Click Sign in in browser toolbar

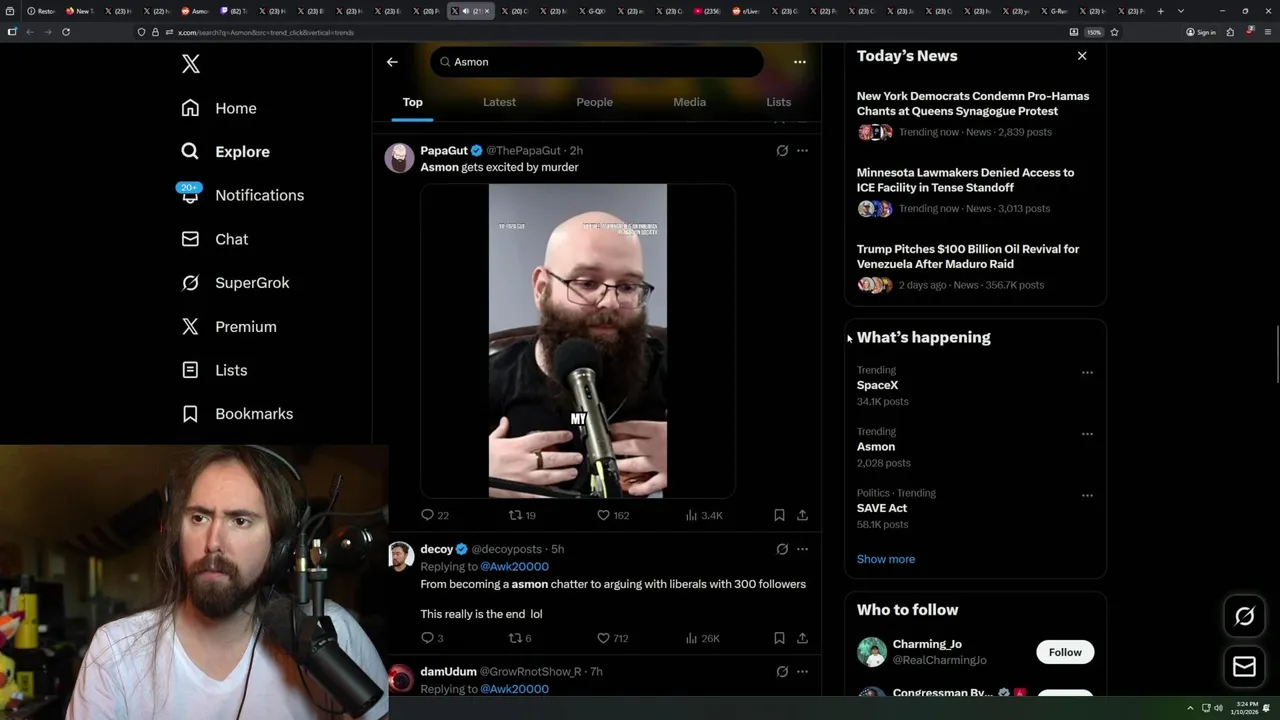point(1201,32)
